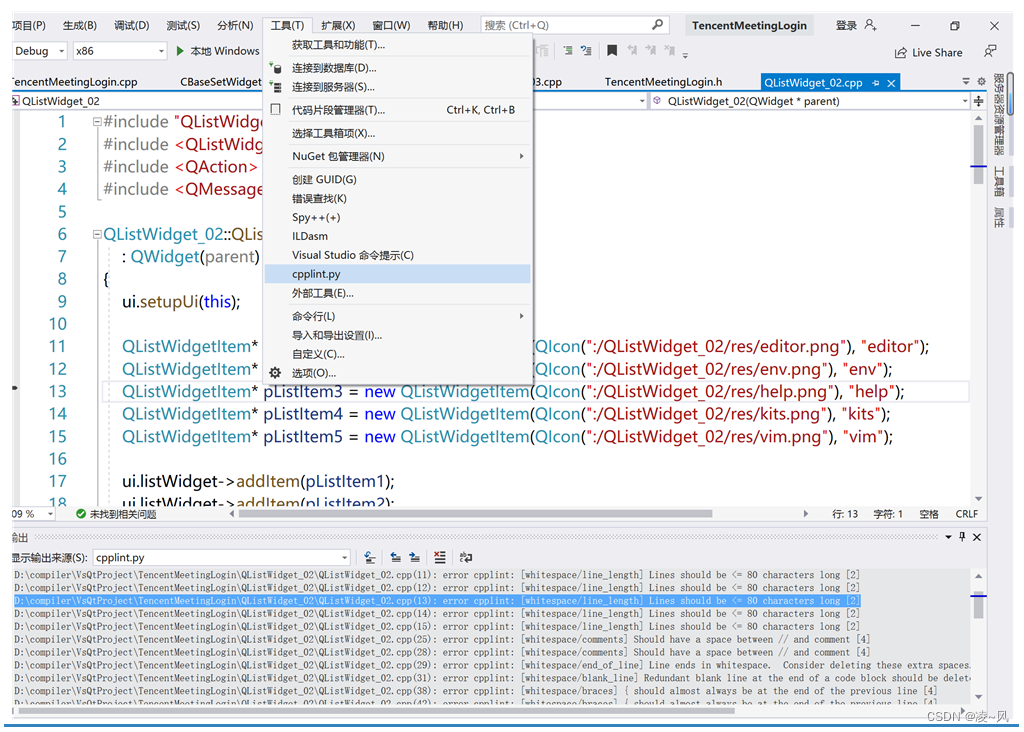This screenshot has width=1024, height=732.
Task: Click the Live Share button
Action: (x=928, y=53)
